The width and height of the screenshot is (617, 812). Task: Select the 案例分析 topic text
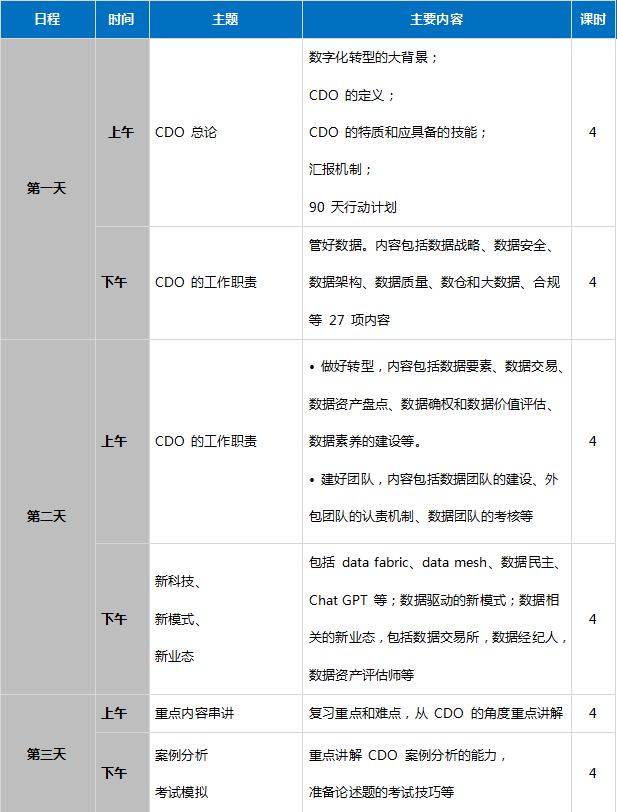point(181,755)
